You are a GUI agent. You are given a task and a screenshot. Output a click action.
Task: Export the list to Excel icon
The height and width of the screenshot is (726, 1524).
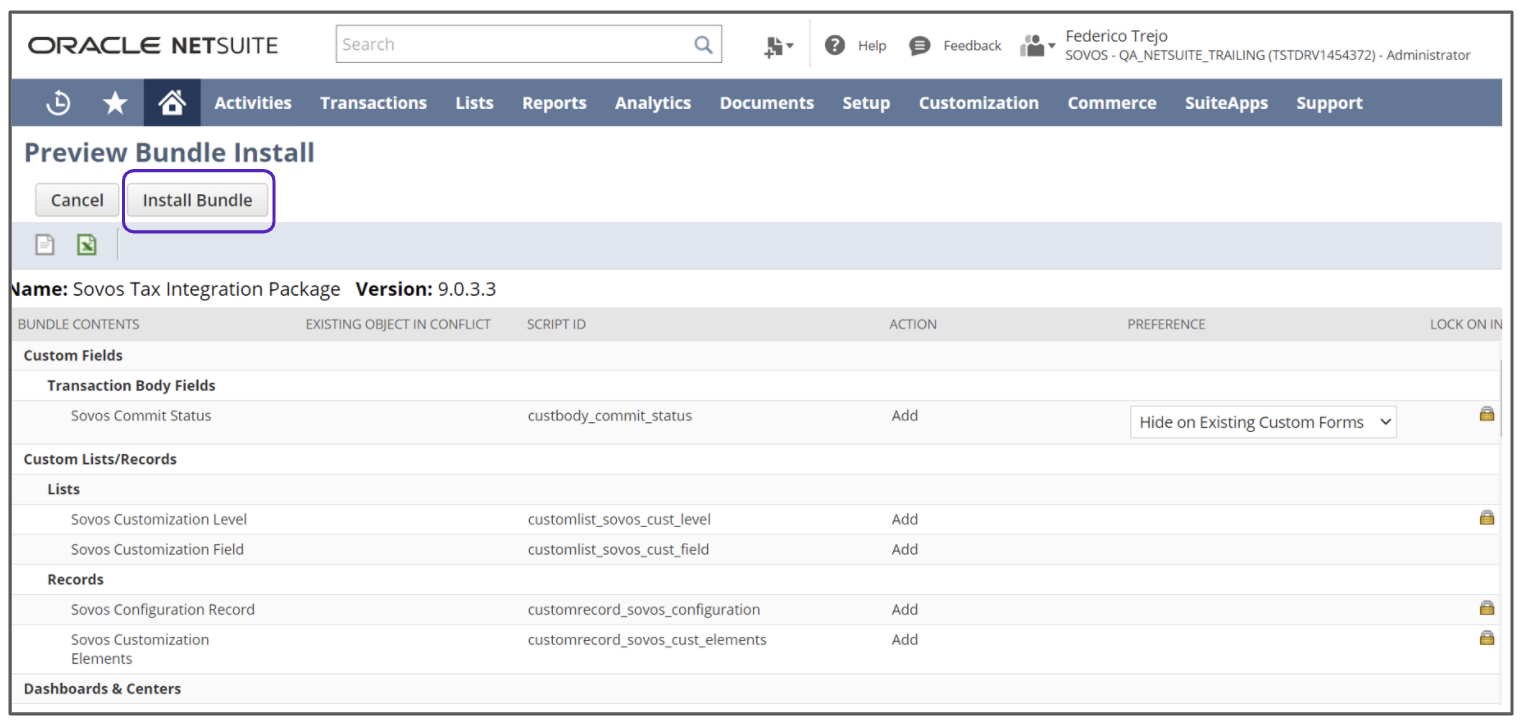(87, 245)
